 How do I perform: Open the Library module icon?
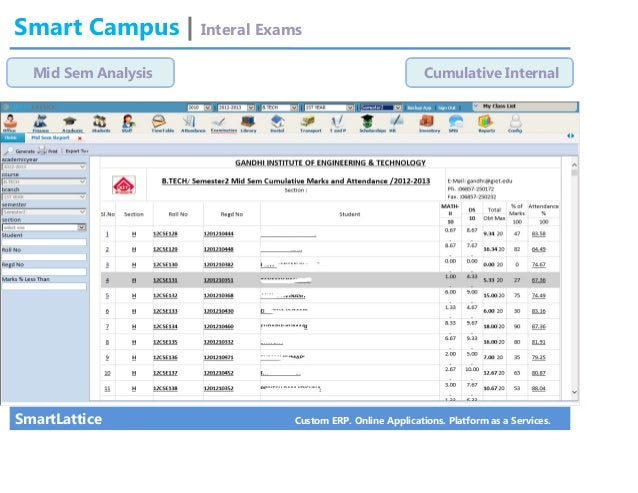coord(248,123)
